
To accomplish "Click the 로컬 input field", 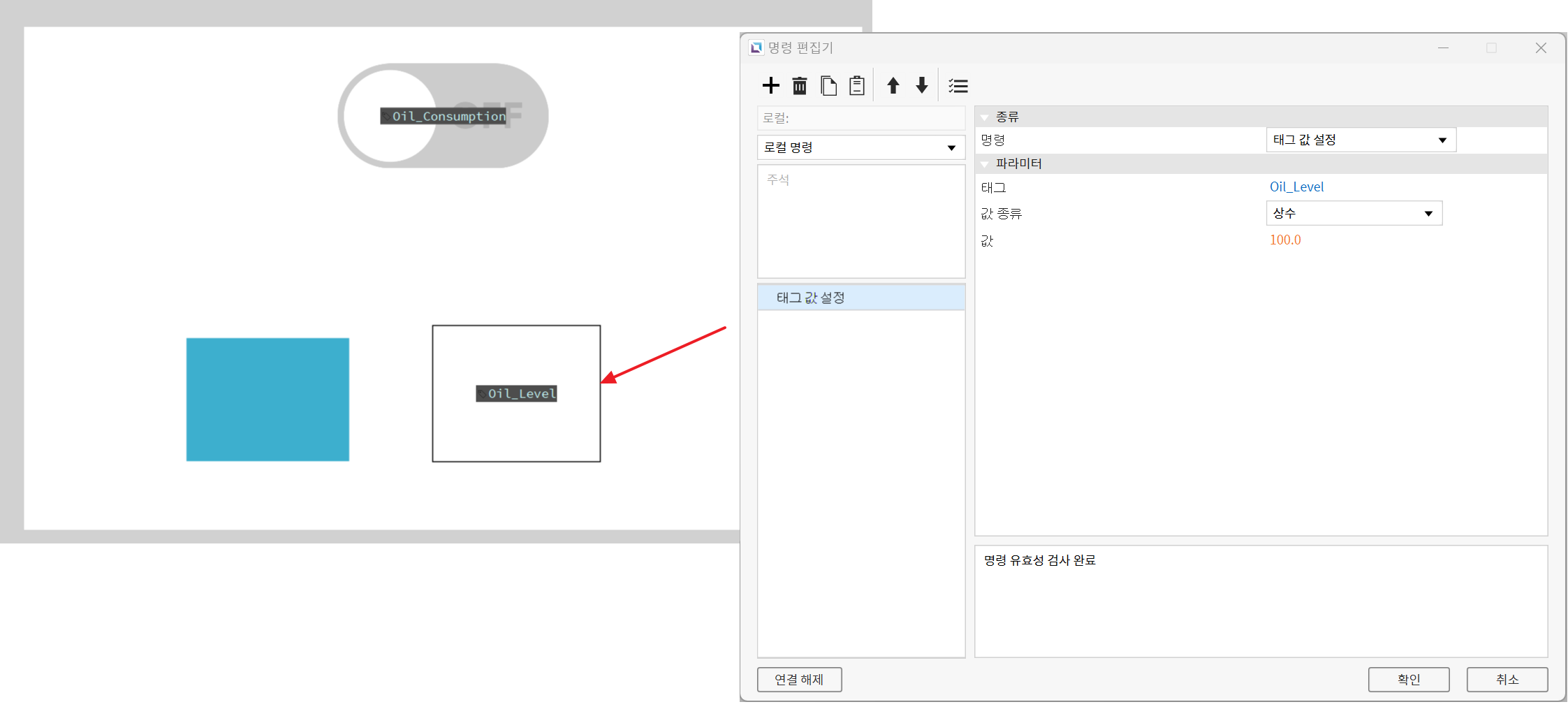I will click(860, 118).
